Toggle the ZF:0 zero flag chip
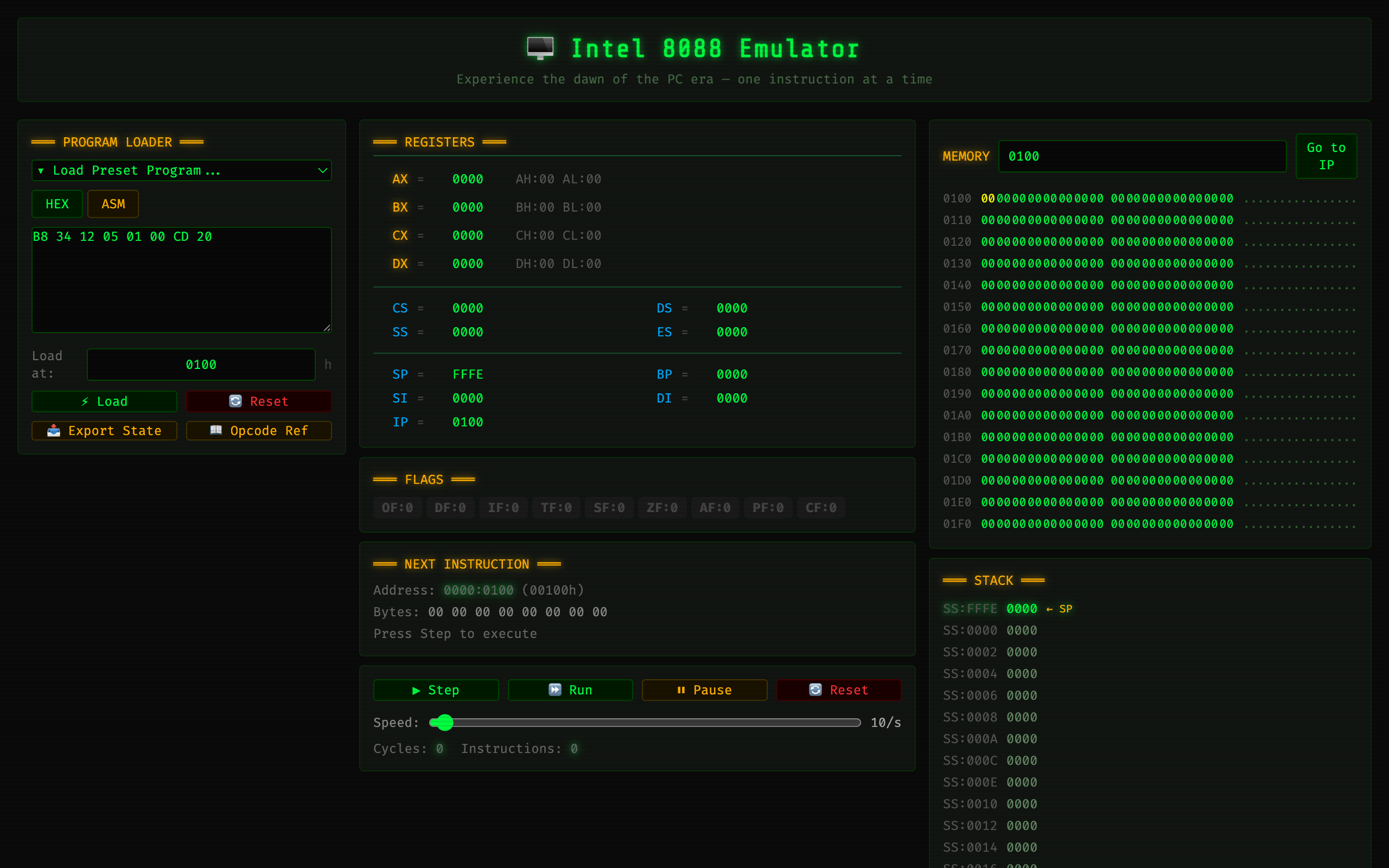The height and width of the screenshot is (868, 1389). tap(662, 507)
